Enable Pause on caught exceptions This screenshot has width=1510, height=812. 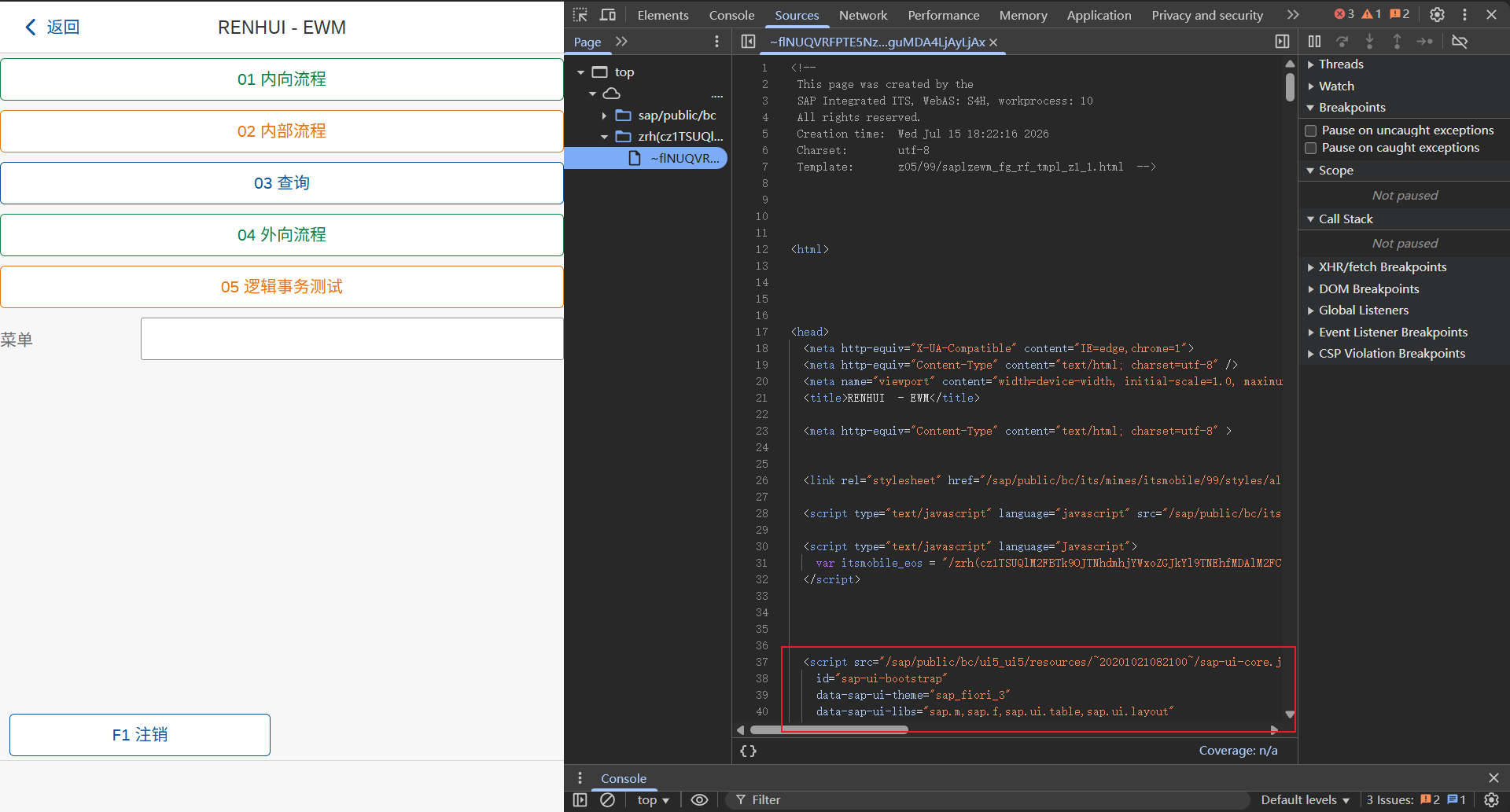point(1310,148)
